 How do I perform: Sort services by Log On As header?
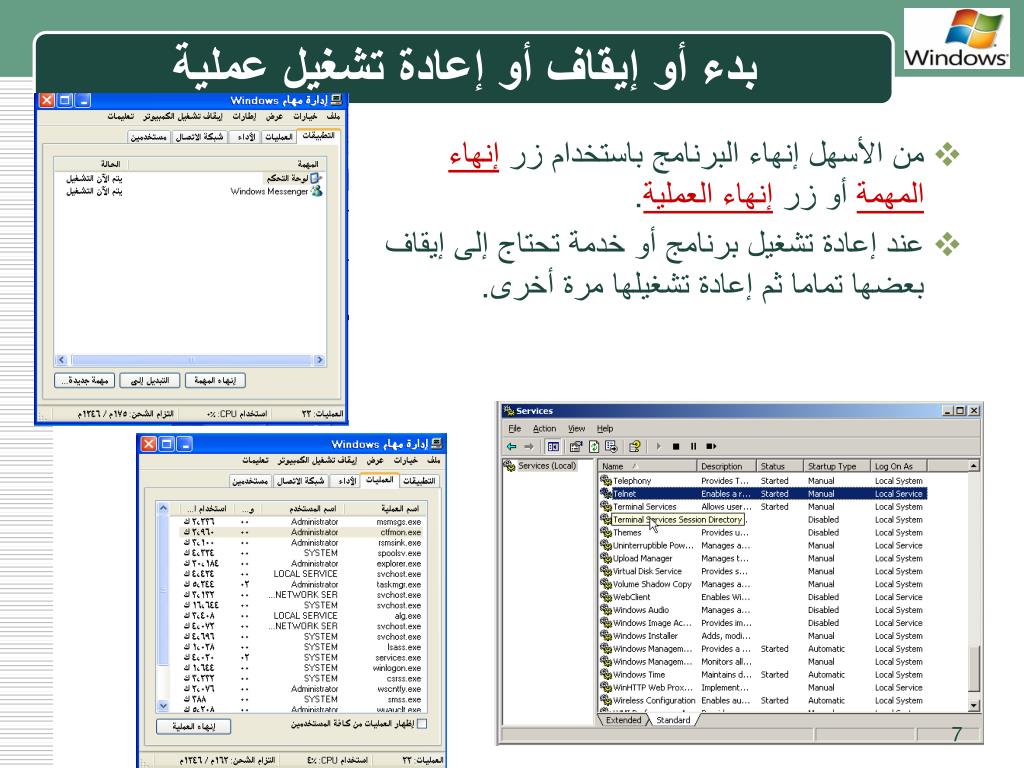coord(899,466)
